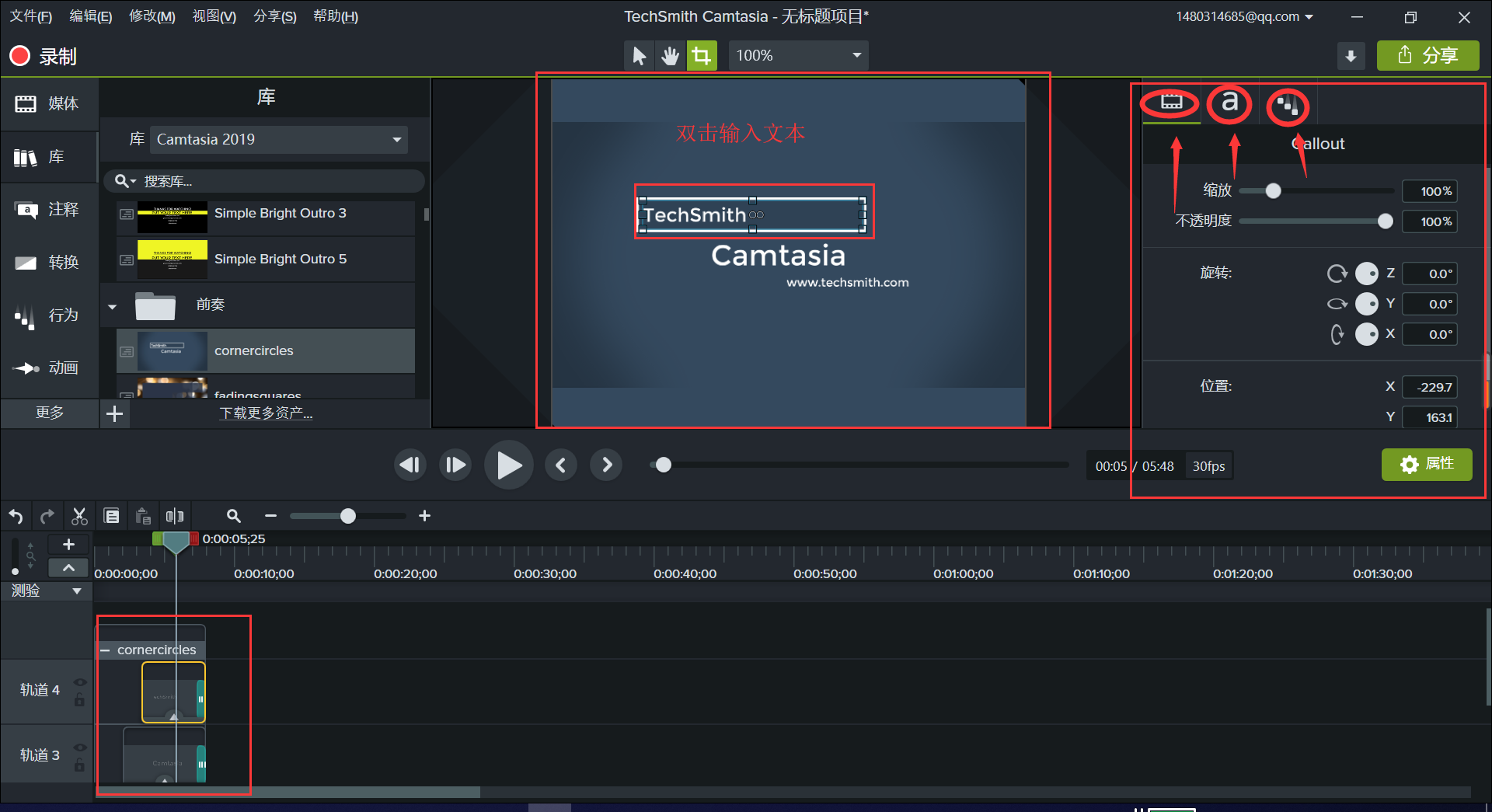Open the account email dropdown
The height and width of the screenshot is (812, 1492).
pyautogui.click(x=1244, y=16)
